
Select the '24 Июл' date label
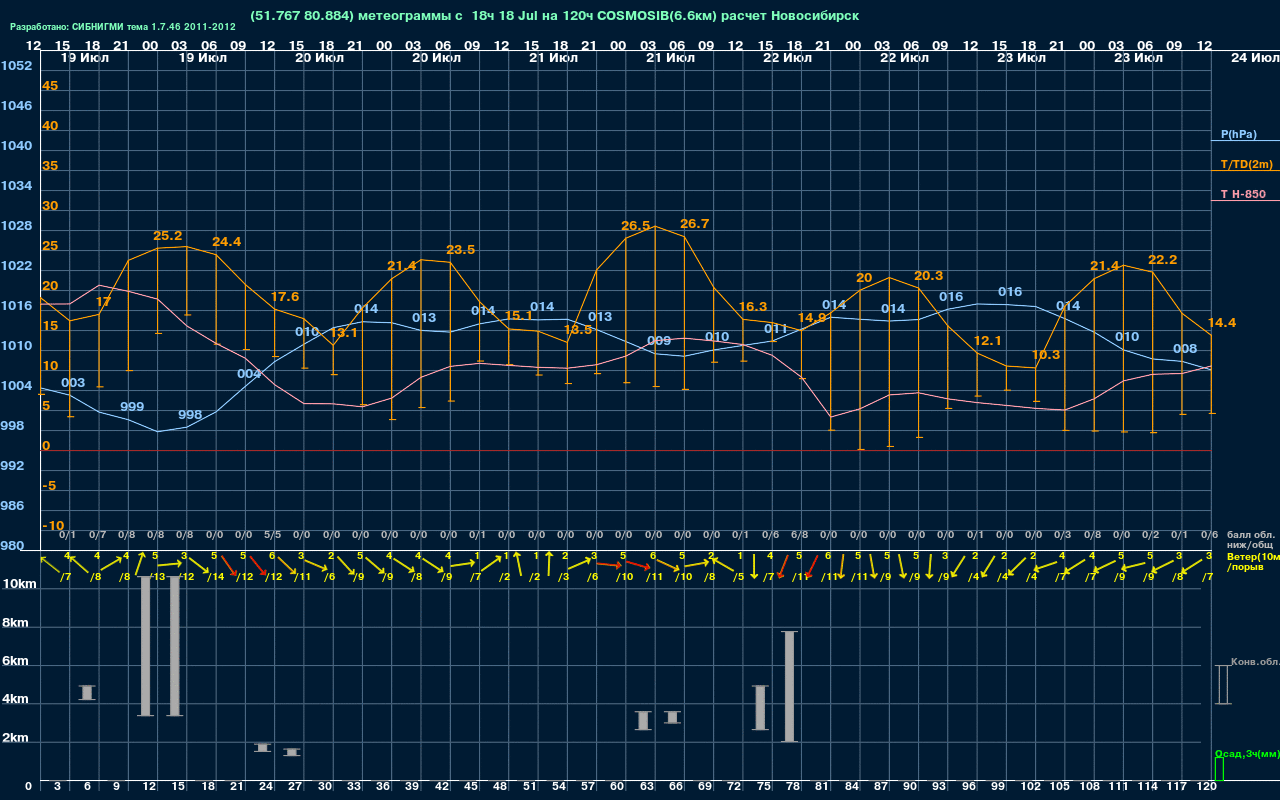coord(1254,58)
